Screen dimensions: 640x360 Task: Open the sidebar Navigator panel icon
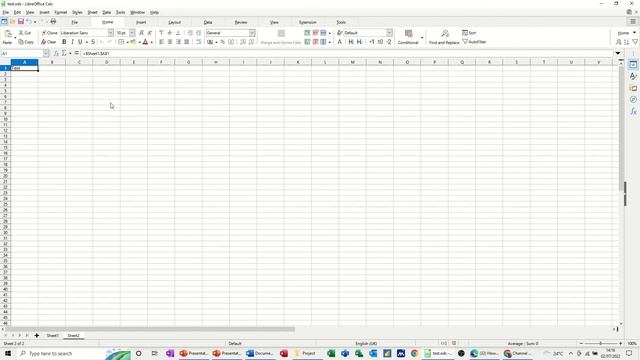click(633, 100)
